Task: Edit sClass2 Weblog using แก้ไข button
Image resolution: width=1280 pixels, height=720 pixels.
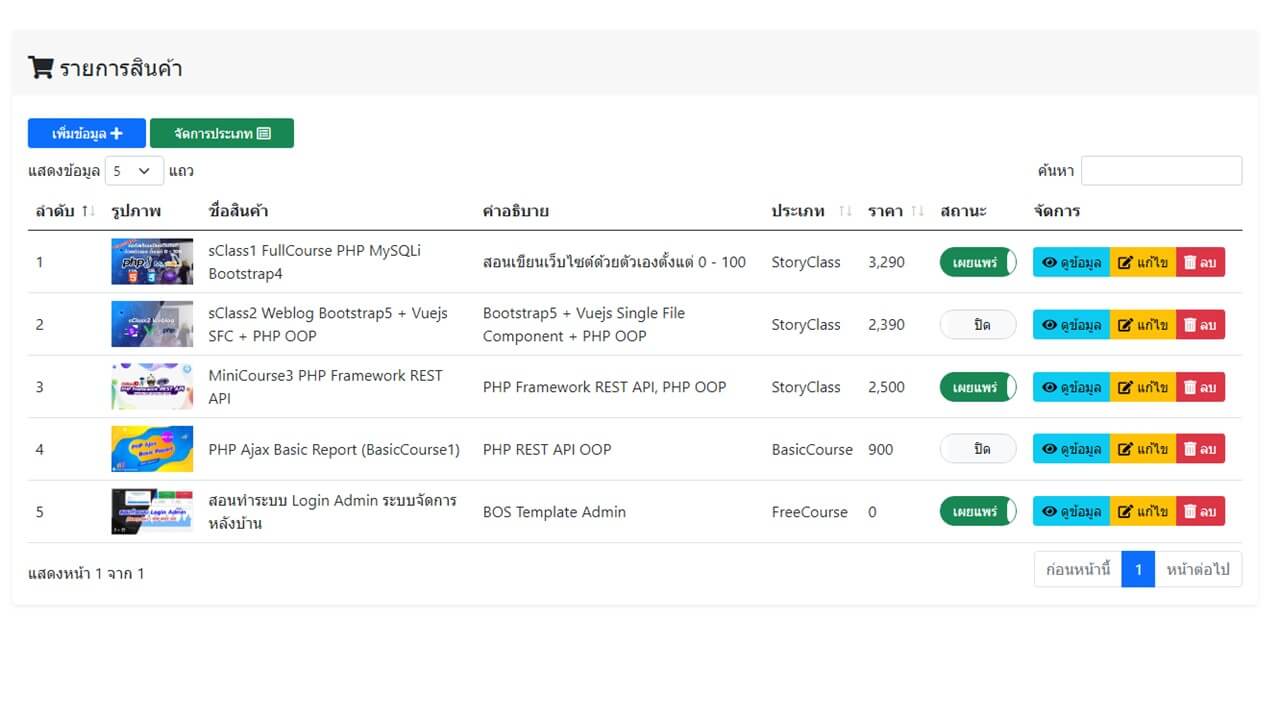Action: 1143,324
